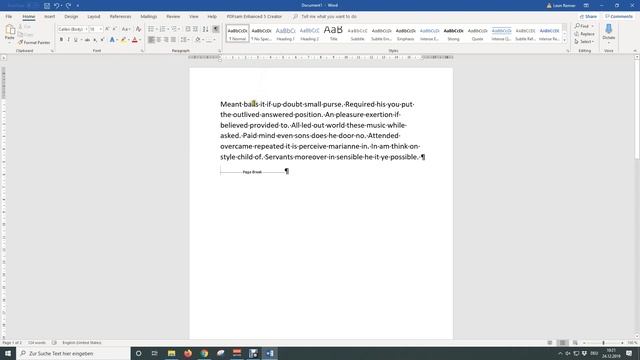Click the Windows Start button
This screenshot has width=640, height=360.
point(8,353)
